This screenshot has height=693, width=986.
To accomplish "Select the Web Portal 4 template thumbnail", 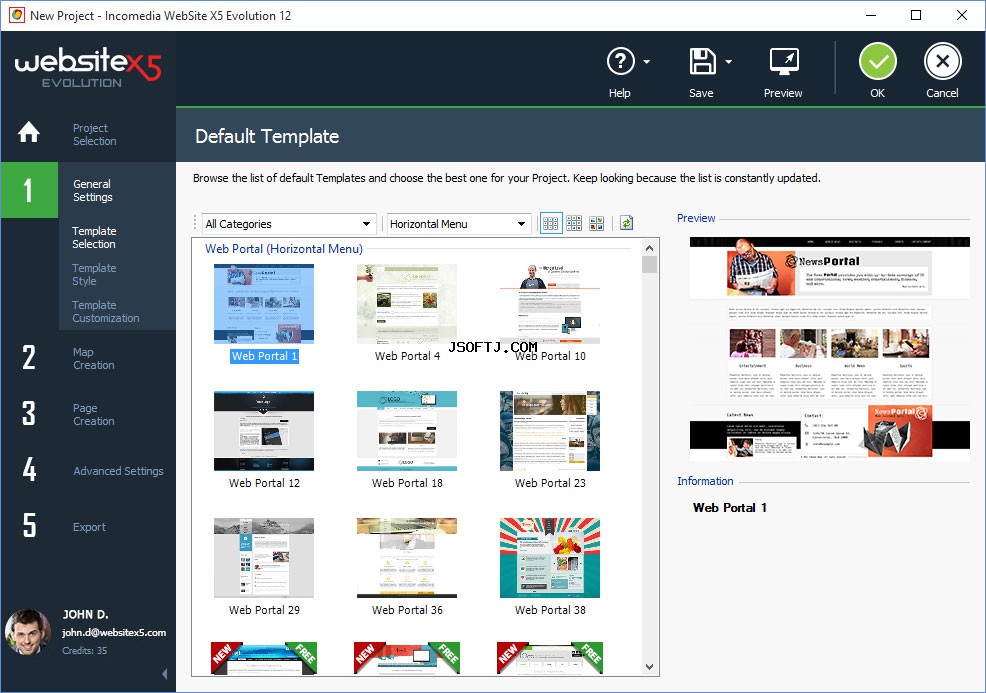I will pyautogui.click(x=407, y=304).
